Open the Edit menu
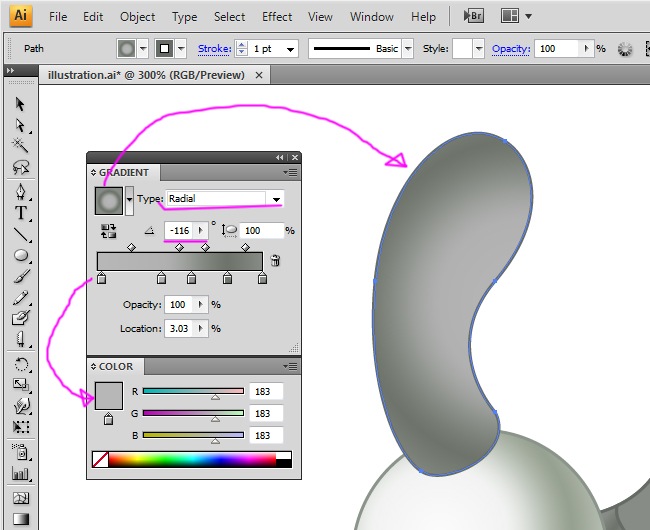 coord(93,17)
